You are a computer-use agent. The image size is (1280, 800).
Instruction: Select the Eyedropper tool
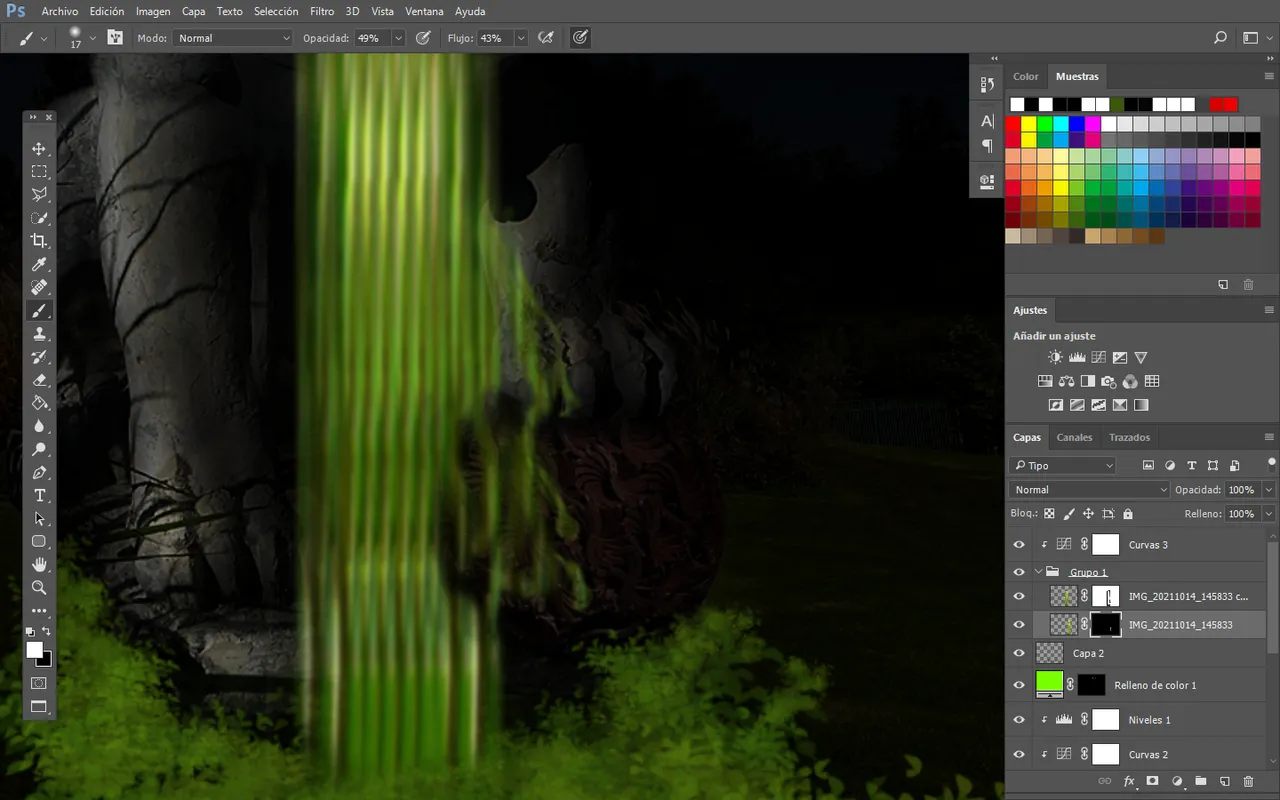39,264
